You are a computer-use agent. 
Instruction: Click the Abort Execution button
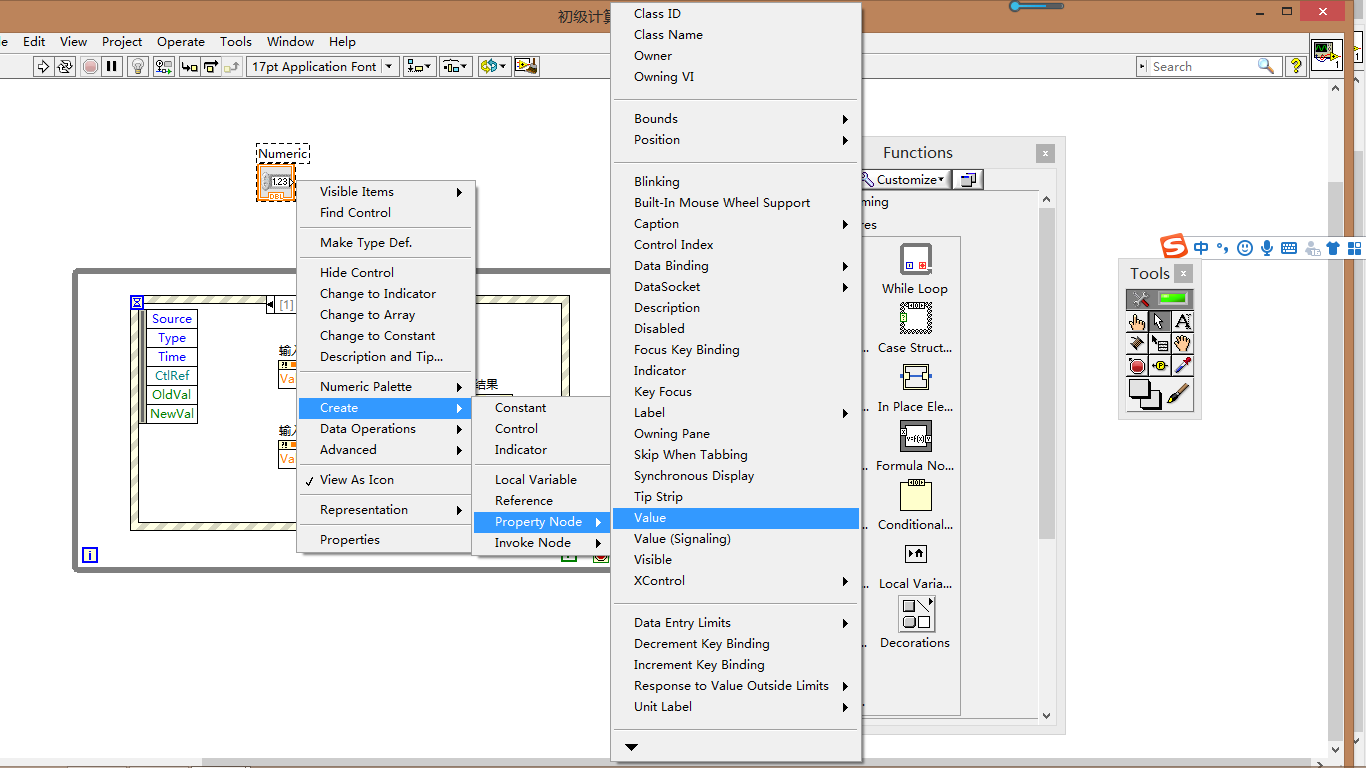tap(89, 66)
